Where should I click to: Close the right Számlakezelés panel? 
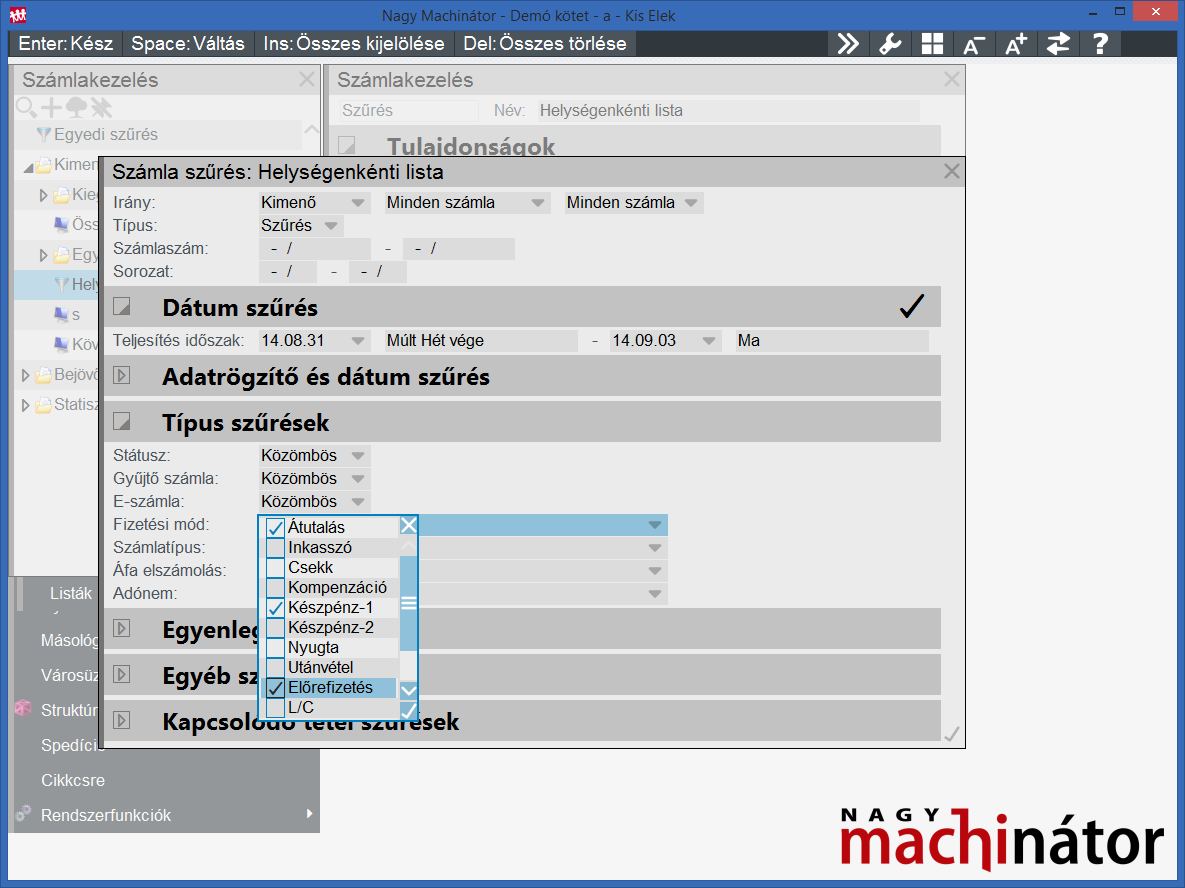951,79
